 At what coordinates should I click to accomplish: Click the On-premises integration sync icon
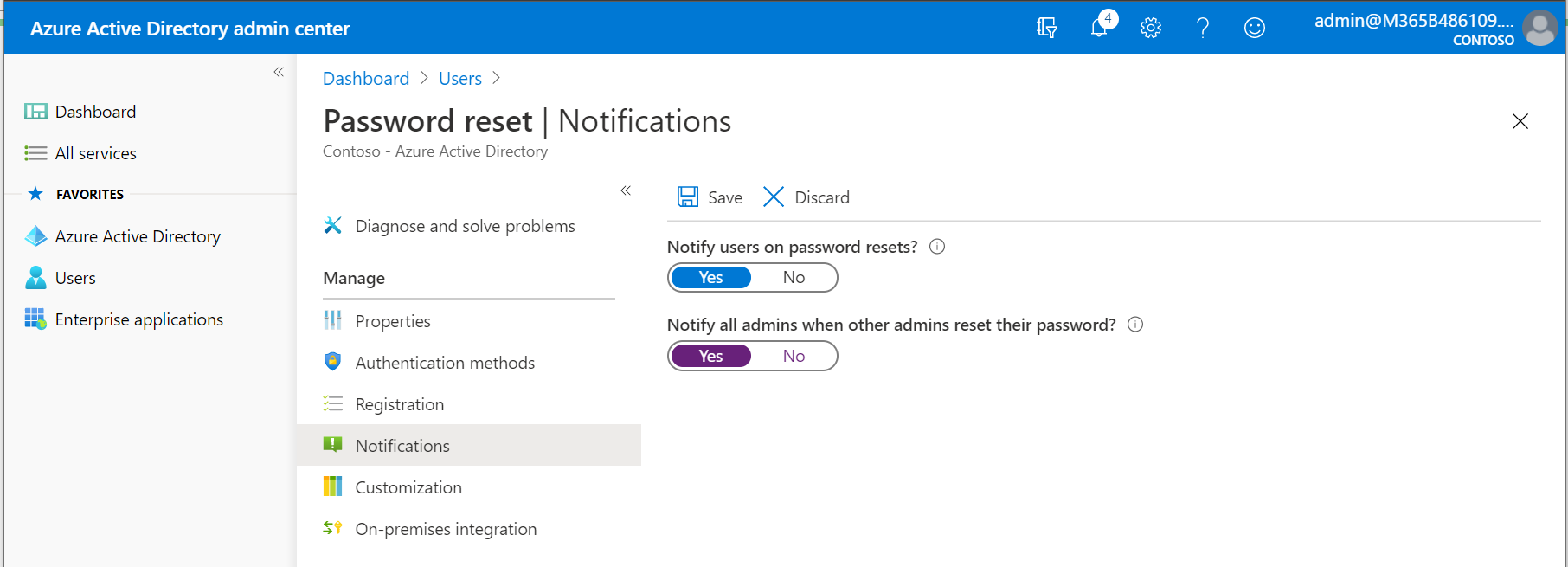coord(332,527)
